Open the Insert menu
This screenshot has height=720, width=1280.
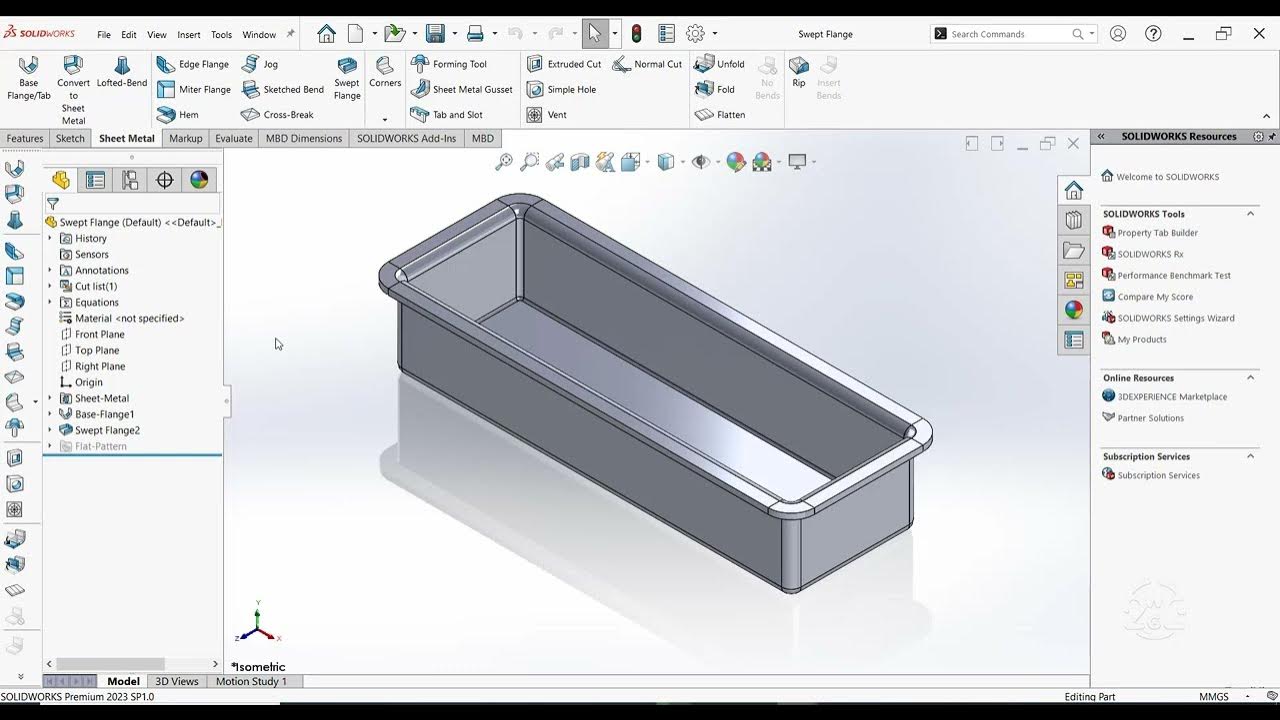point(189,35)
